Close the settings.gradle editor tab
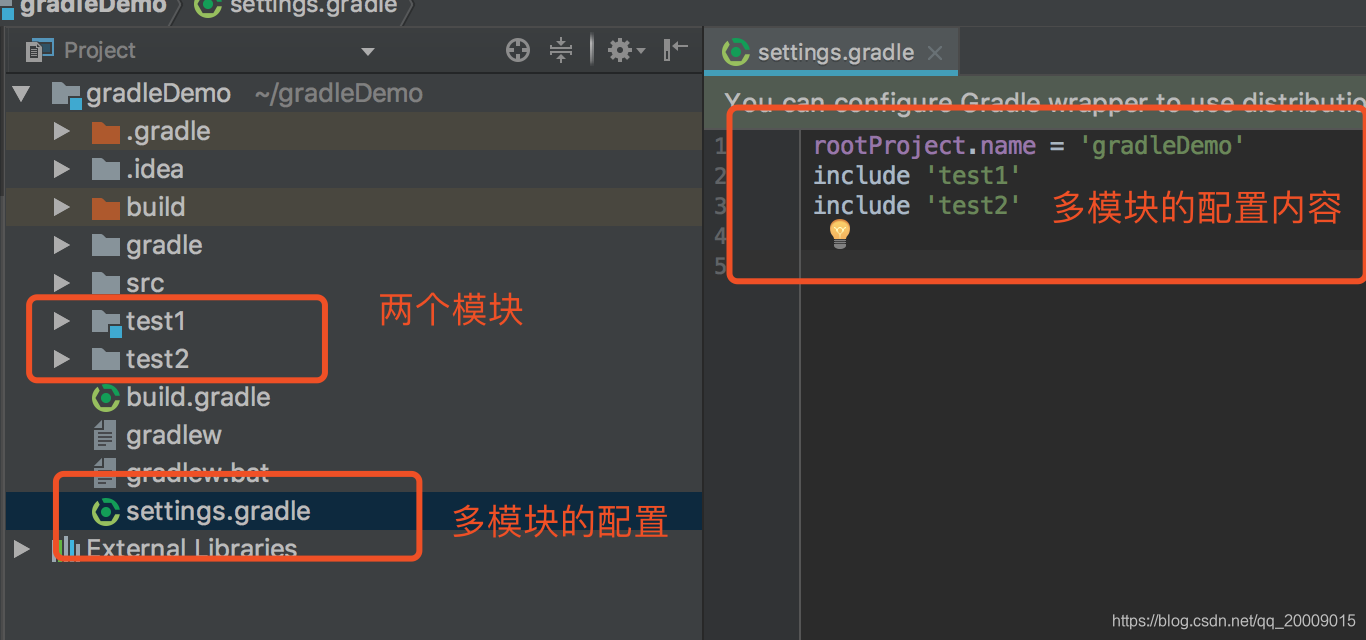This screenshot has height=640, width=1366. [x=935, y=53]
